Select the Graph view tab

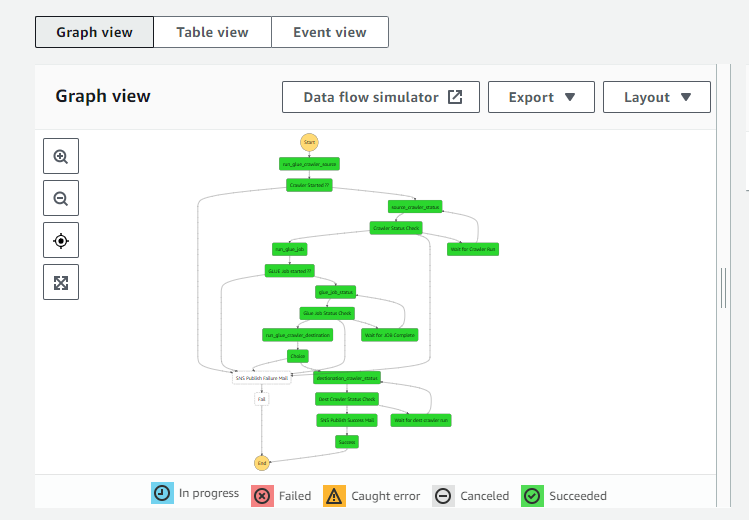94,32
